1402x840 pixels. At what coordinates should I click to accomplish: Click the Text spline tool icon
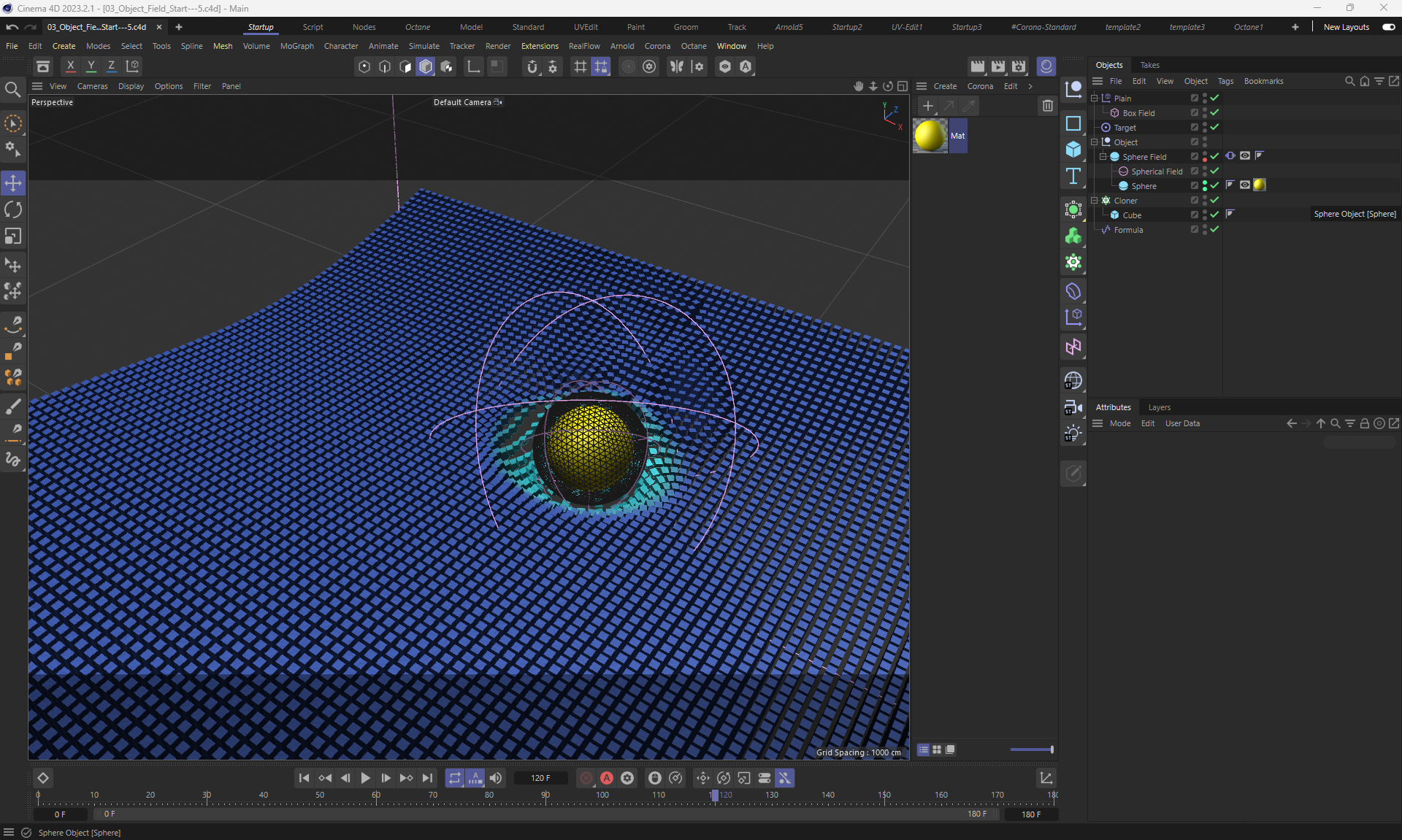point(1073,176)
